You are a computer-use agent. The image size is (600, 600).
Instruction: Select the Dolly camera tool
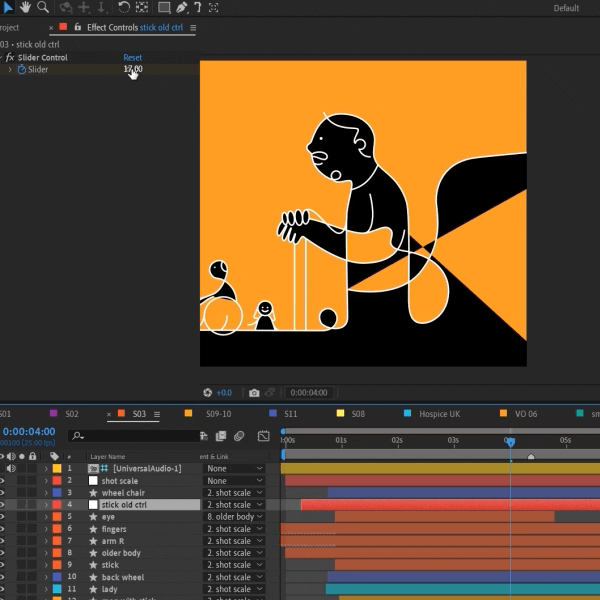102,7
